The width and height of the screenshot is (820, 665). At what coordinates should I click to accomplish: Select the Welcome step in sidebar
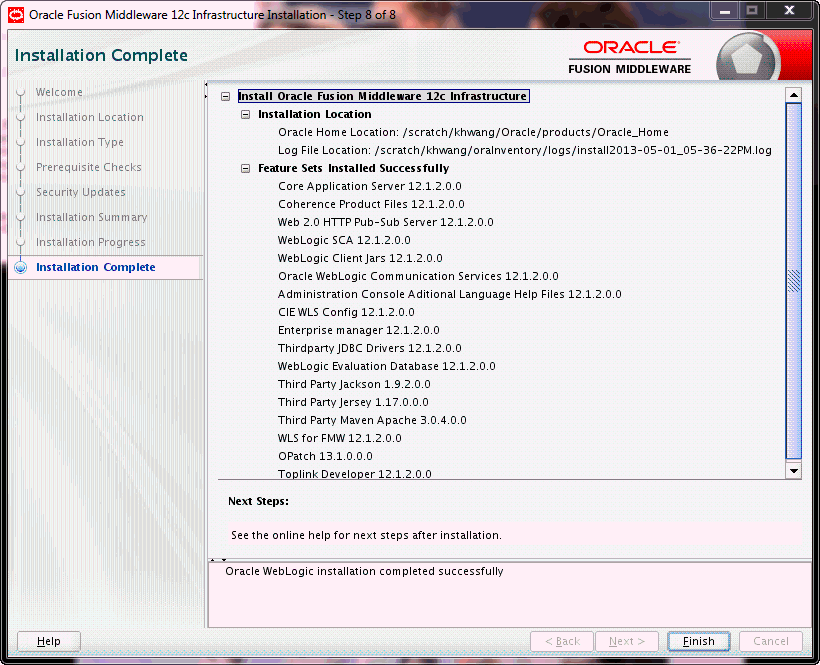pyautogui.click(x=59, y=92)
